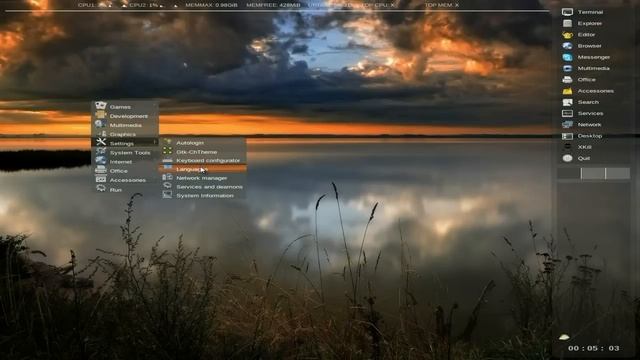Select the highlighted Language entry
This screenshot has height=360, width=640.
pos(203,169)
